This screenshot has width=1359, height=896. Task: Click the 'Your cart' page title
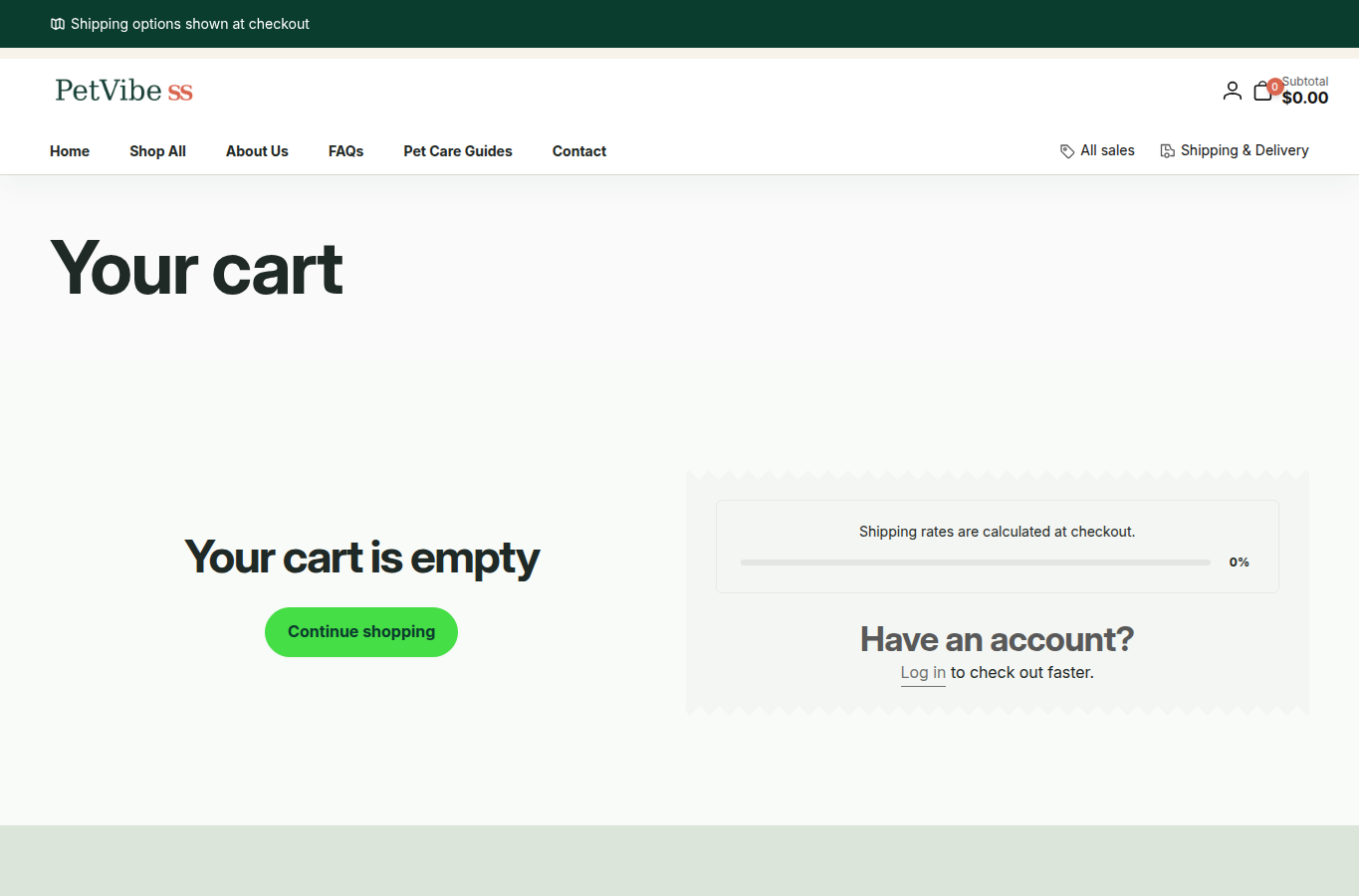(x=197, y=269)
